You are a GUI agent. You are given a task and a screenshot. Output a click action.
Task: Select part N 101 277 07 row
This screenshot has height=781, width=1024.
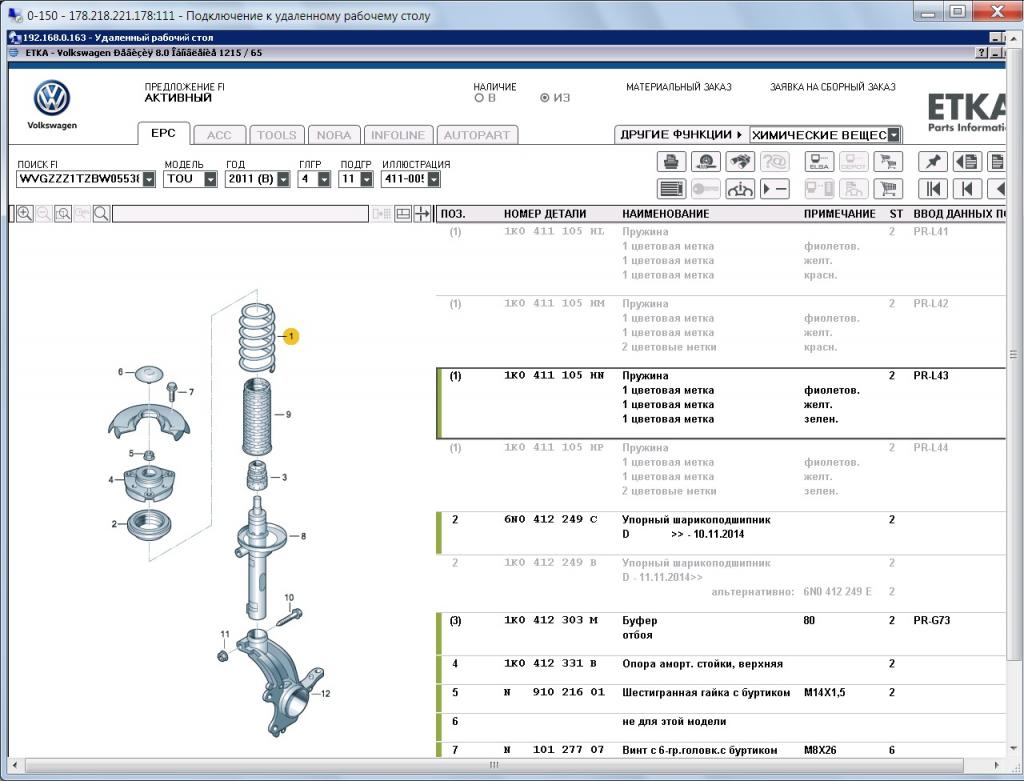click(x=721, y=750)
